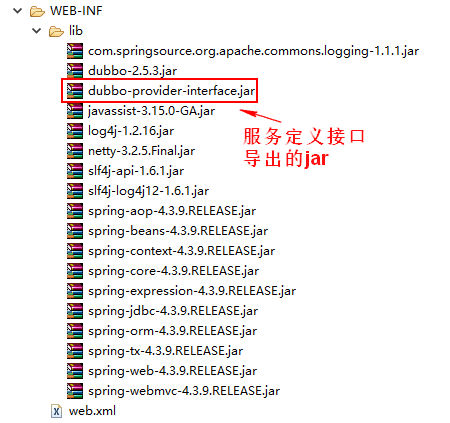Click the lib folder icon

56,31
